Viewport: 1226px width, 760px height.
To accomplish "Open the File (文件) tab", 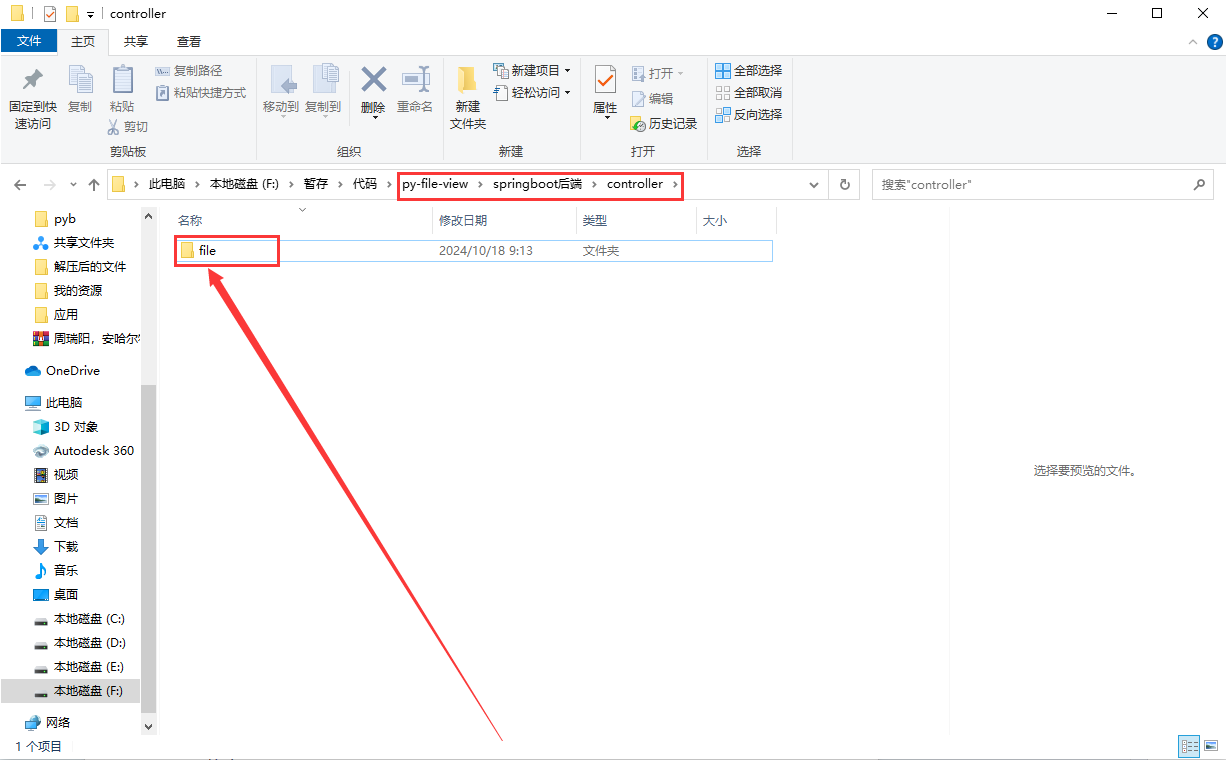I will click(29, 41).
